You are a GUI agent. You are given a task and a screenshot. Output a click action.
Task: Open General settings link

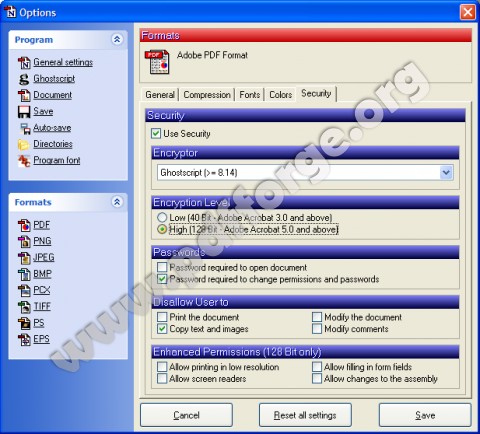[x=63, y=62]
